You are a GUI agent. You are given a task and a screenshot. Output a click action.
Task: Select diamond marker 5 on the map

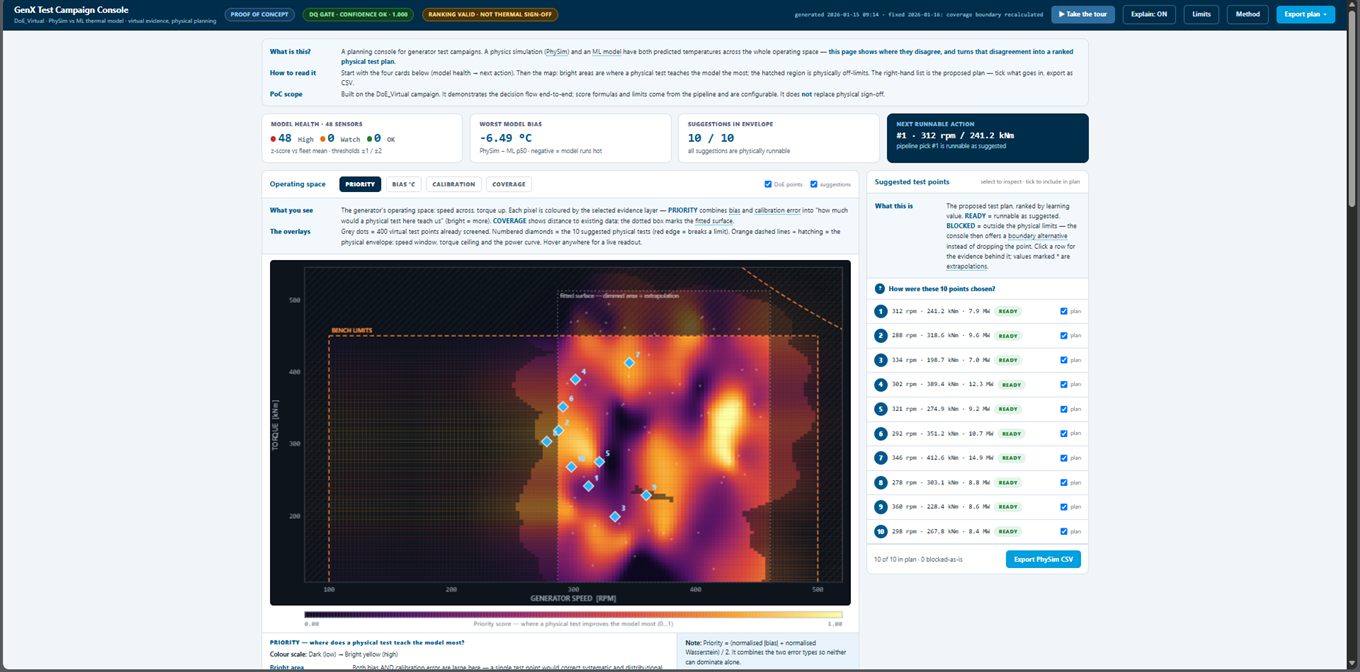[x=600, y=462]
